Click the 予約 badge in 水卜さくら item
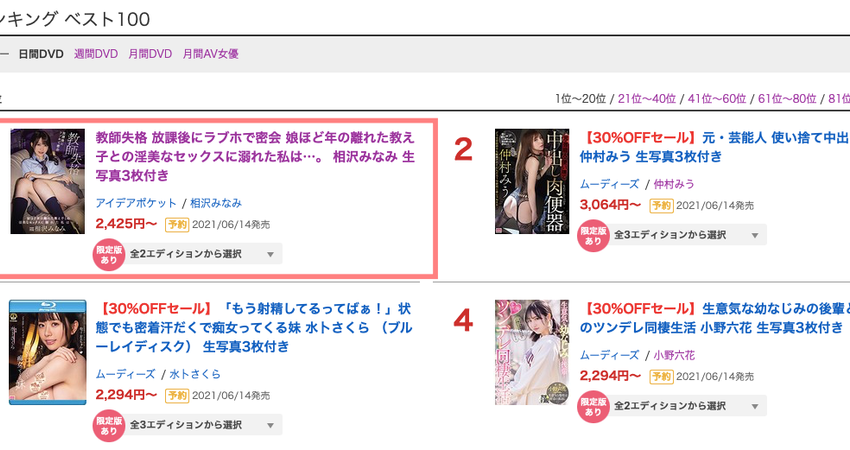Viewport: 850px width, 450px height. point(177,395)
